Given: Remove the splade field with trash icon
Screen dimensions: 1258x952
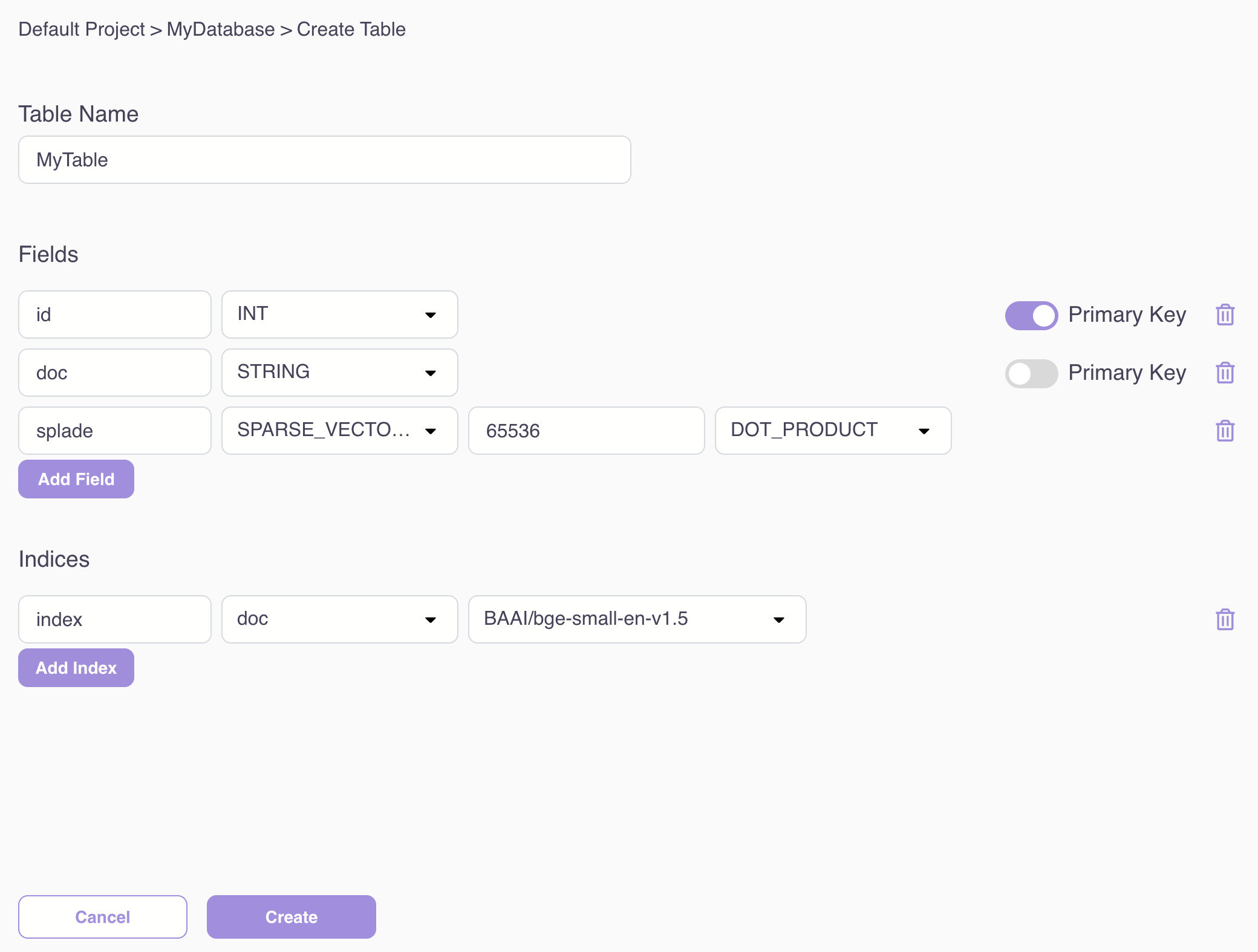Looking at the screenshot, I should point(1225,431).
